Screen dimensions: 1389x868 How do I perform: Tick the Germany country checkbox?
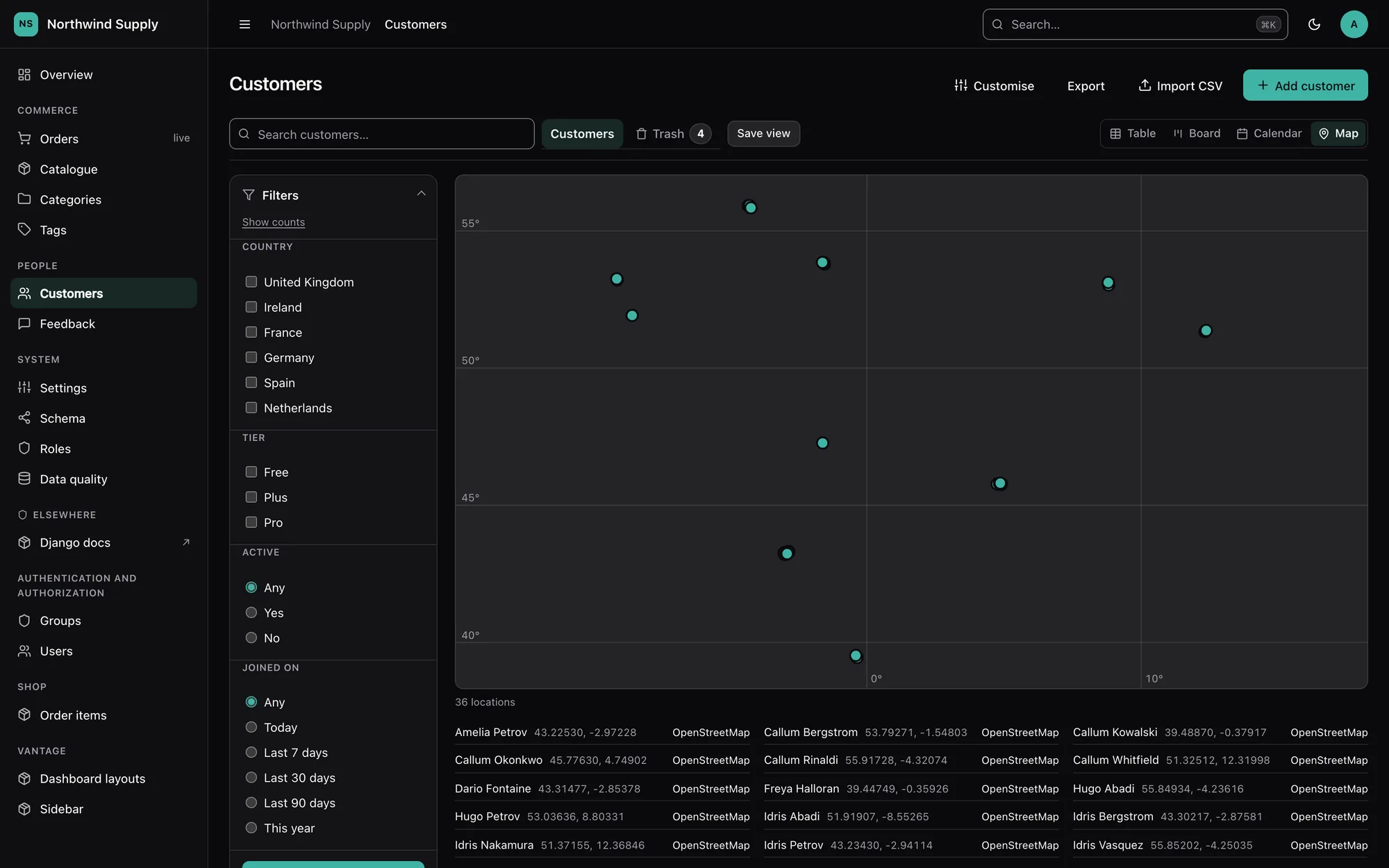point(251,358)
